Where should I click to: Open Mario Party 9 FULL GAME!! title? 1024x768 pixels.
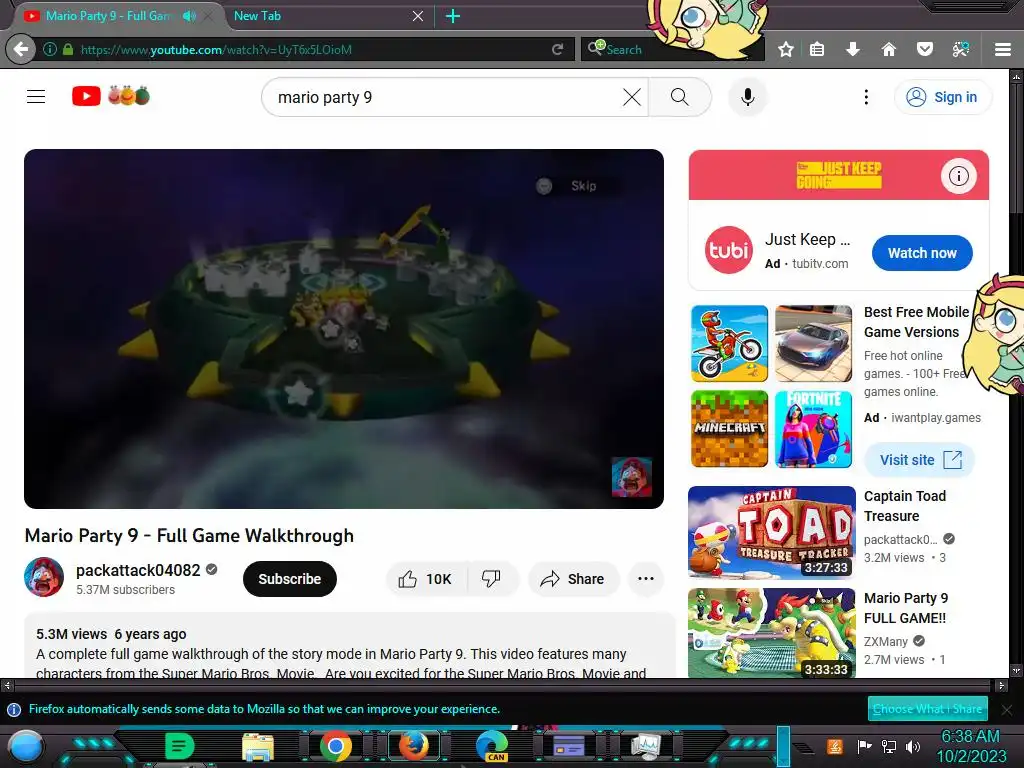(x=906, y=607)
